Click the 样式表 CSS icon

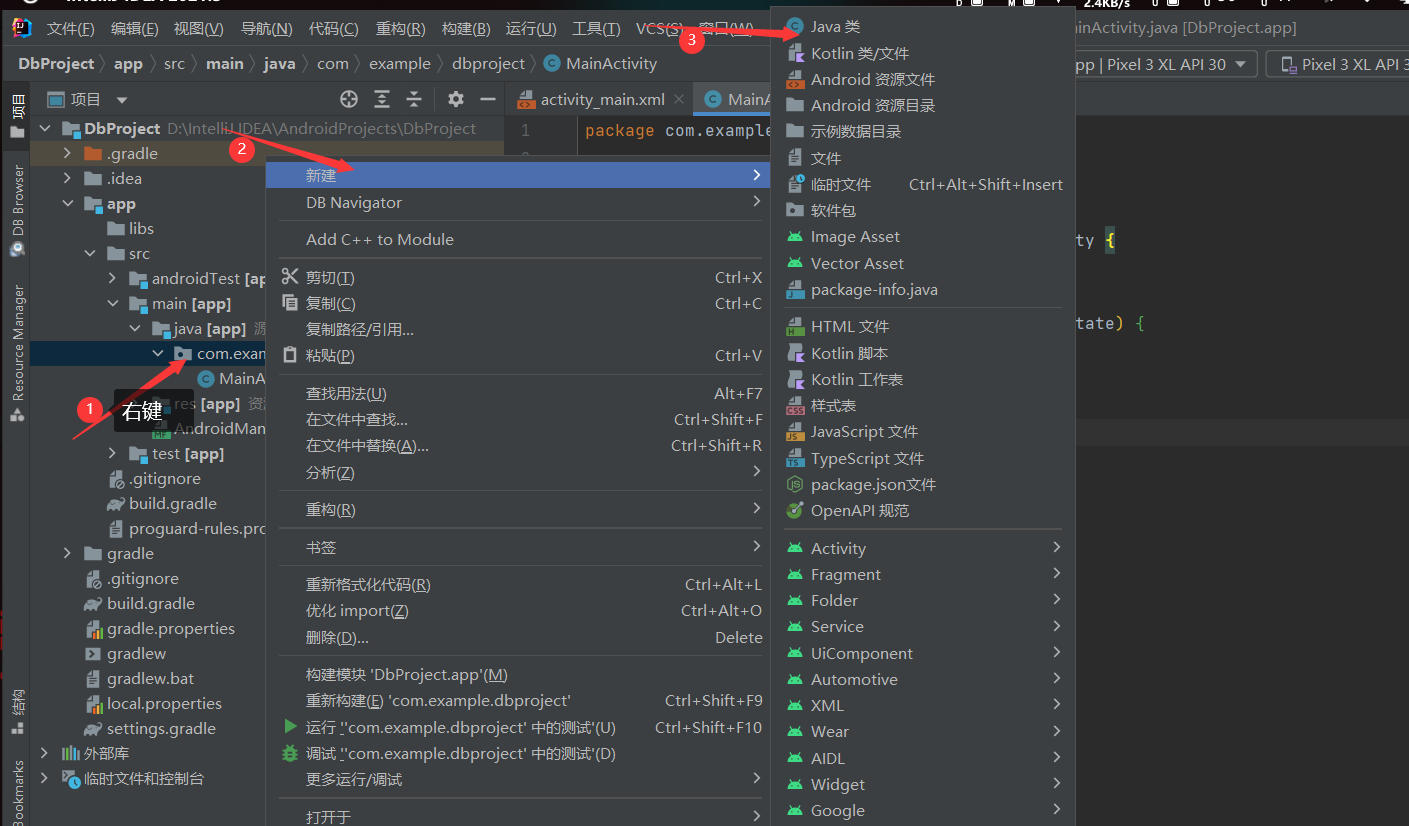click(x=795, y=405)
